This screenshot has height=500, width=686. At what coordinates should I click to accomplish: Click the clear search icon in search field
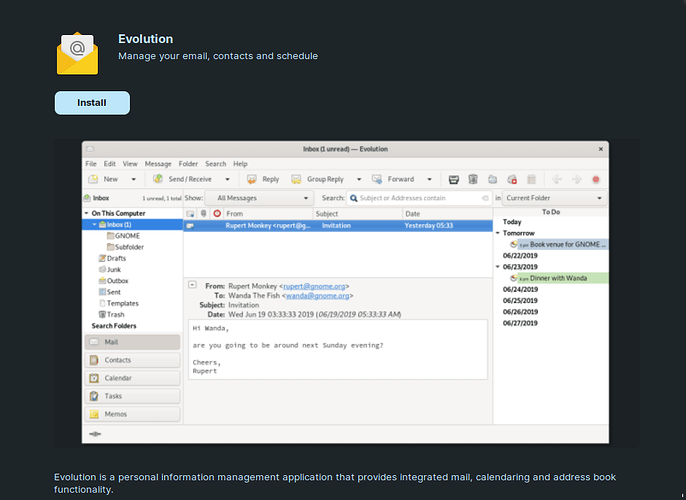[485, 198]
